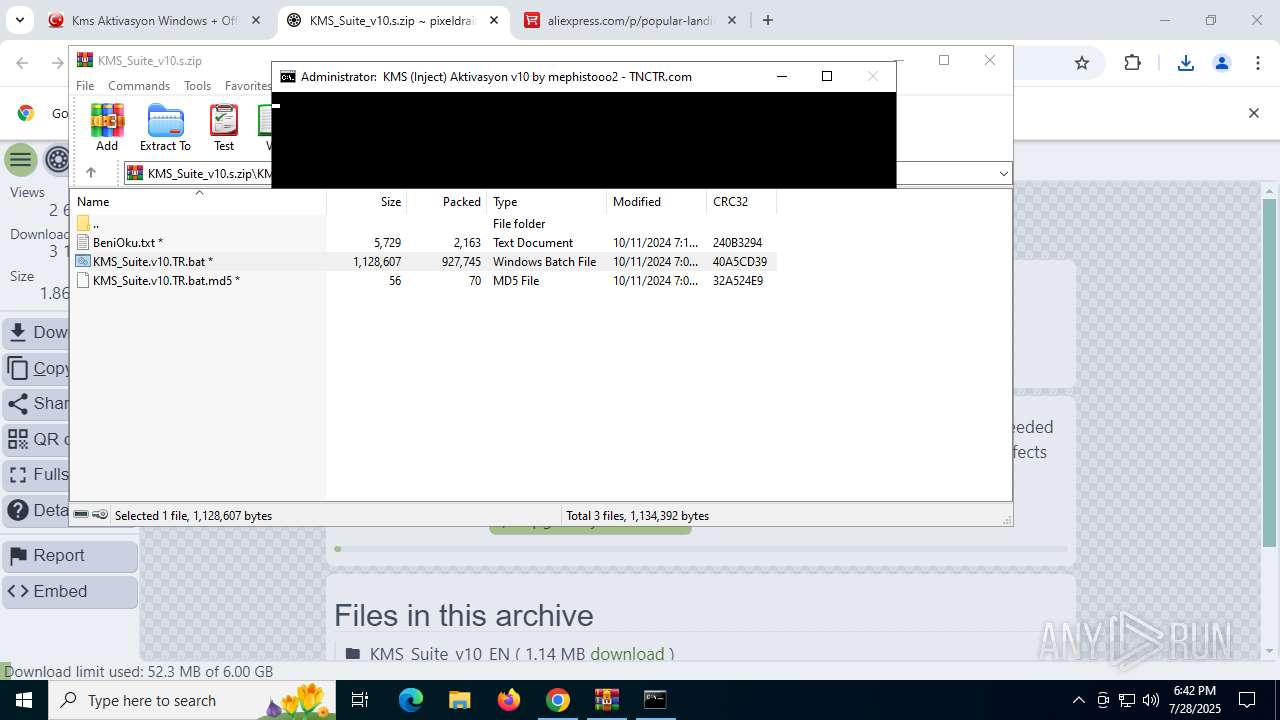Open a new Chrome tab
Screen dimensions: 1280x720
(768, 20)
